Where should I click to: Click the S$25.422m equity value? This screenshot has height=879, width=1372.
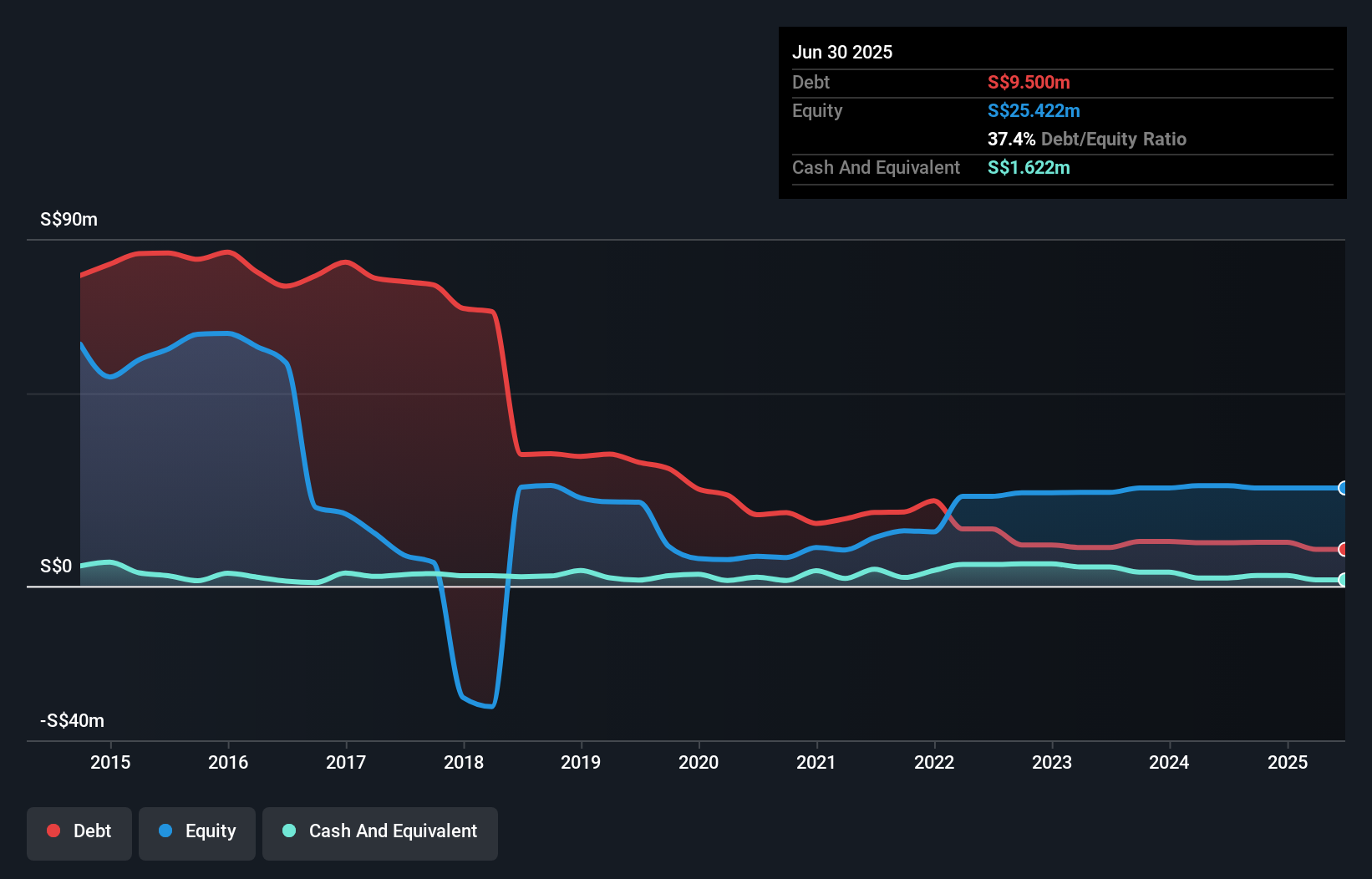tap(1034, 110)
